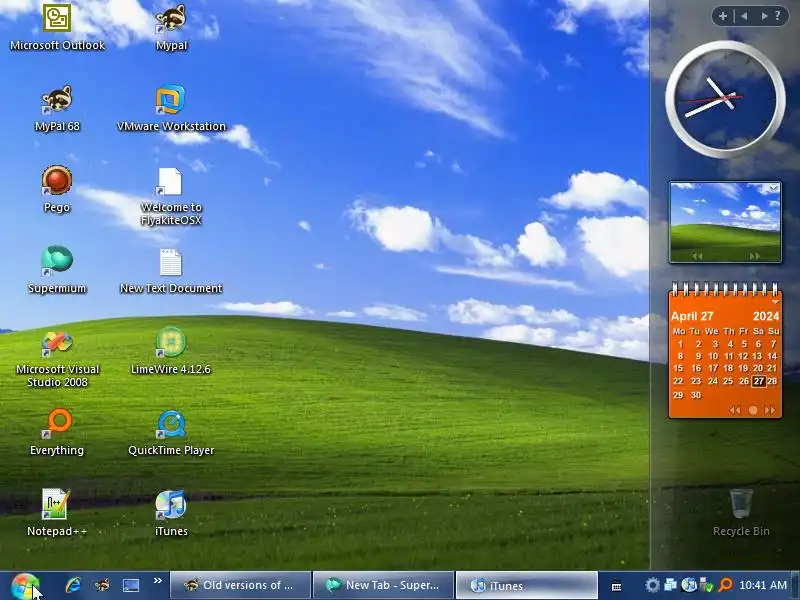Go to previous month in calendar gadget
This screenshot has height=600, width=800.
point(735,410)
